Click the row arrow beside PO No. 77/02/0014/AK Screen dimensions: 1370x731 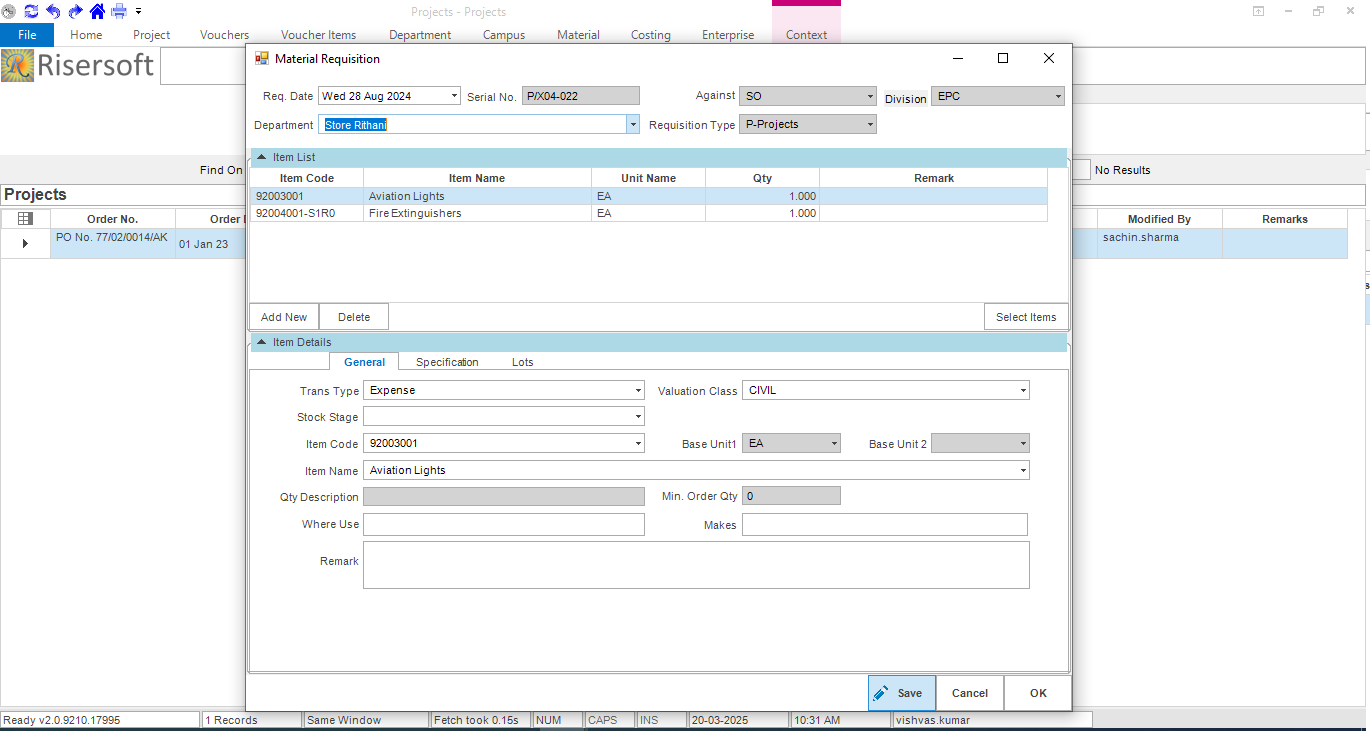(x=25, y=244)
